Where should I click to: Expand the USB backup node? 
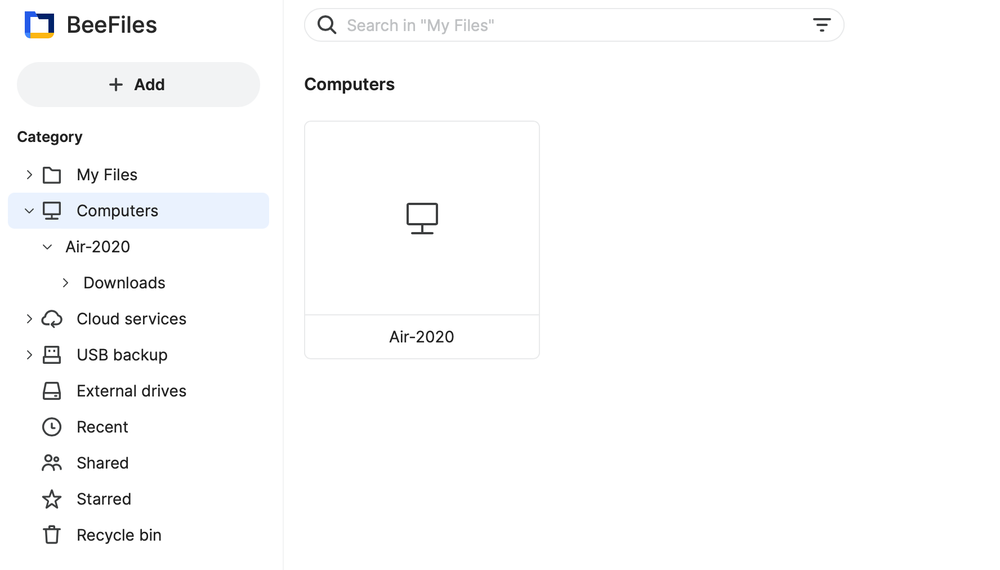click(x=29, y=354)
